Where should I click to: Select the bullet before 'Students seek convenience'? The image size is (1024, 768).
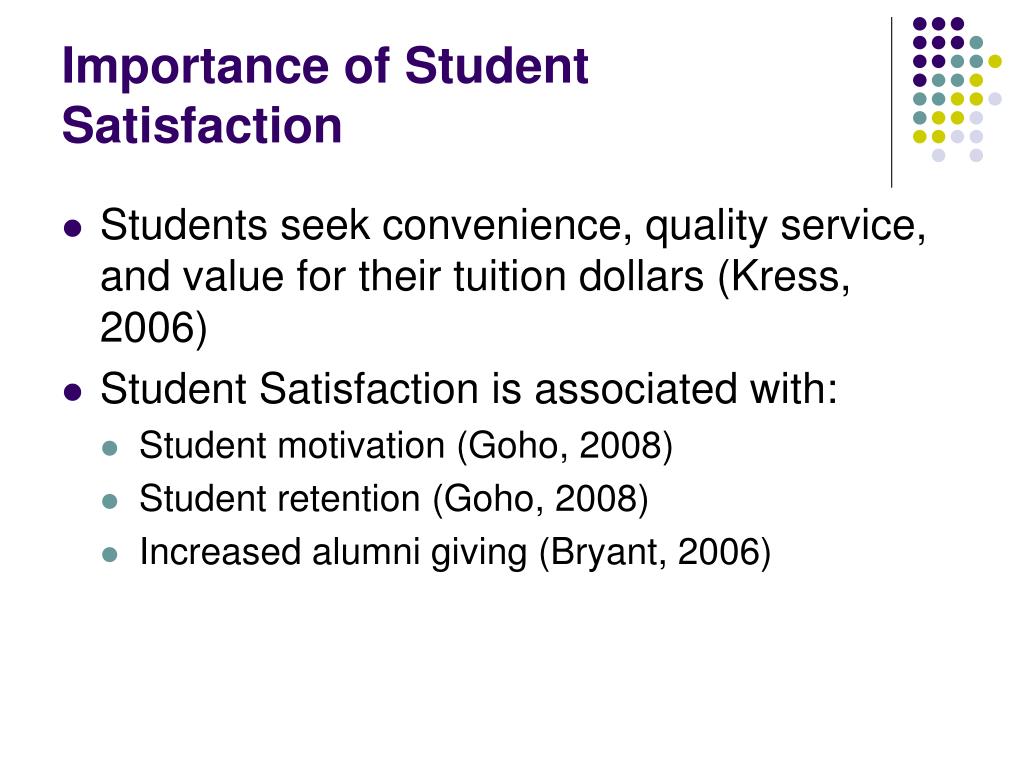(x=72, y=229)
